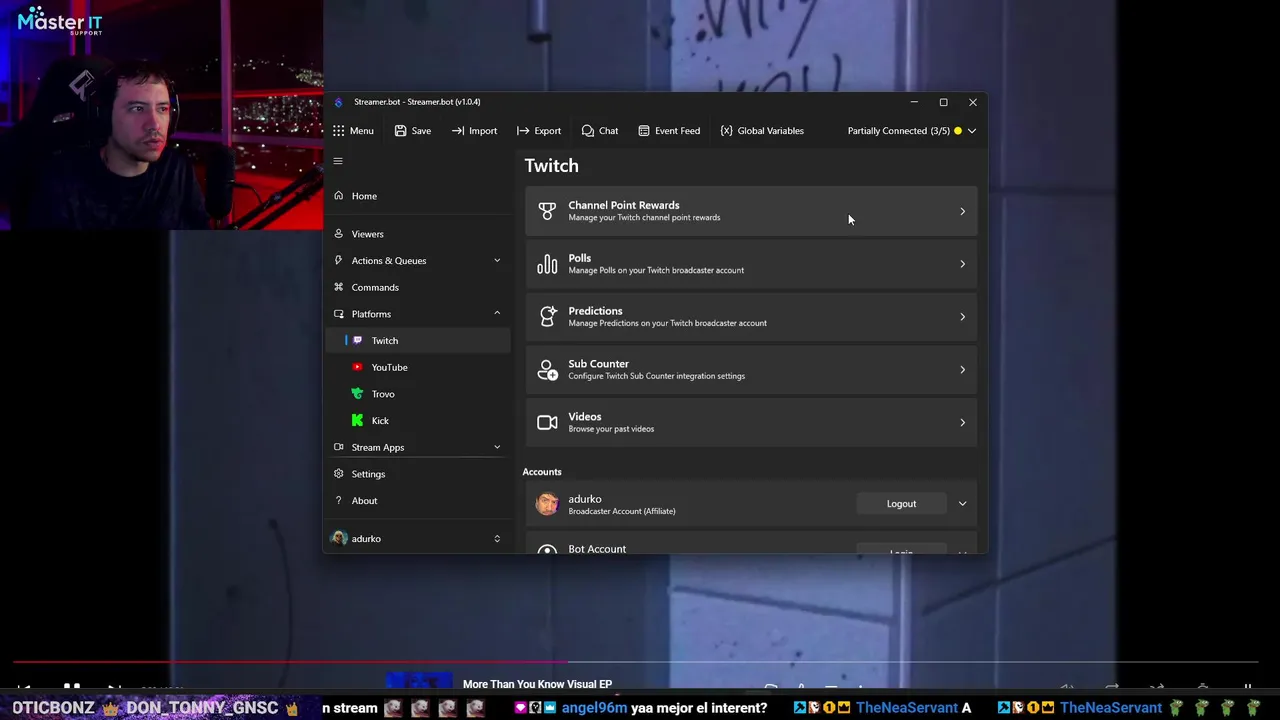The image size is (1280, 720).
Task: Click "More Than You Know Visual EP" title
Action: [537, 685]
